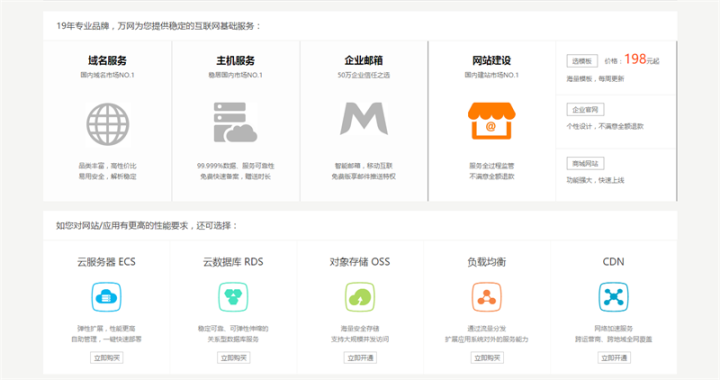Click the 企业官网 button
Viewport: 720px width, 380px height.
click(585, 110)
